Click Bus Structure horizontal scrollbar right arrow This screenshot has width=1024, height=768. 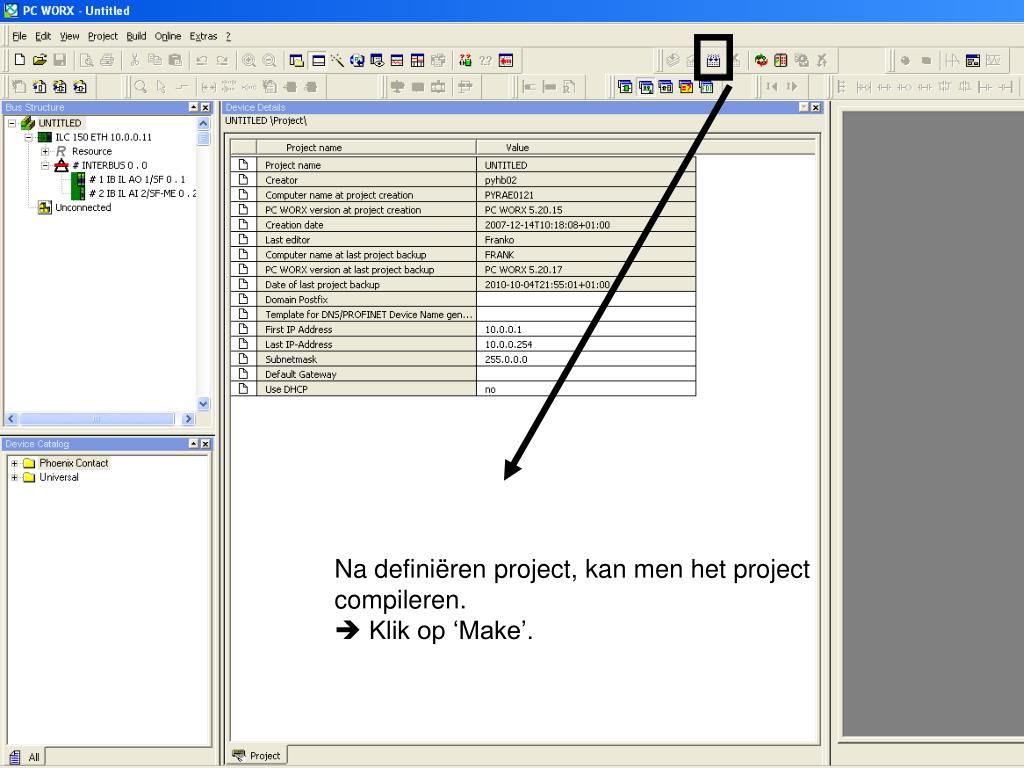pos(188,419)
